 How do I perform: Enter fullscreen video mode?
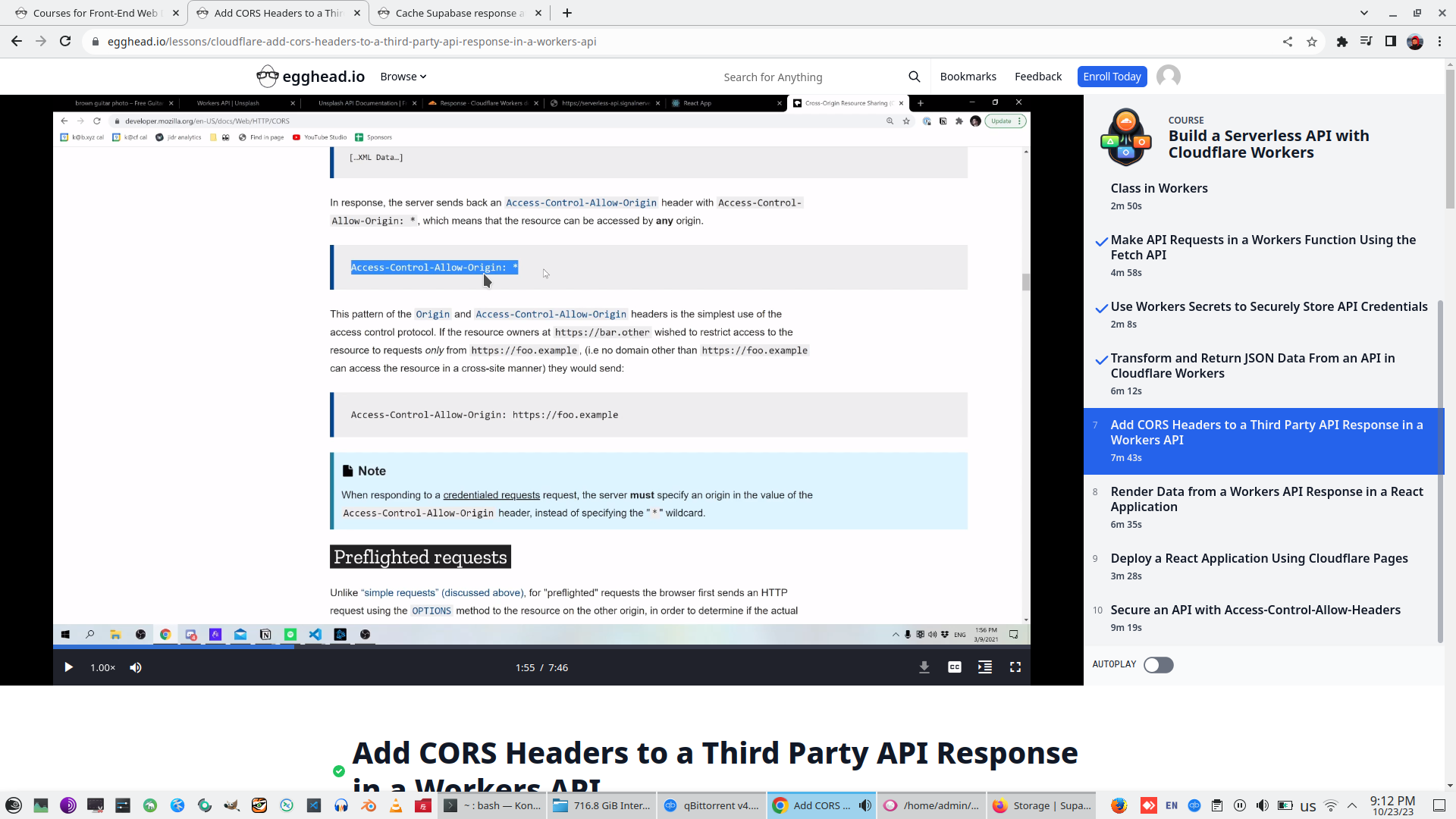[1015, 667]
